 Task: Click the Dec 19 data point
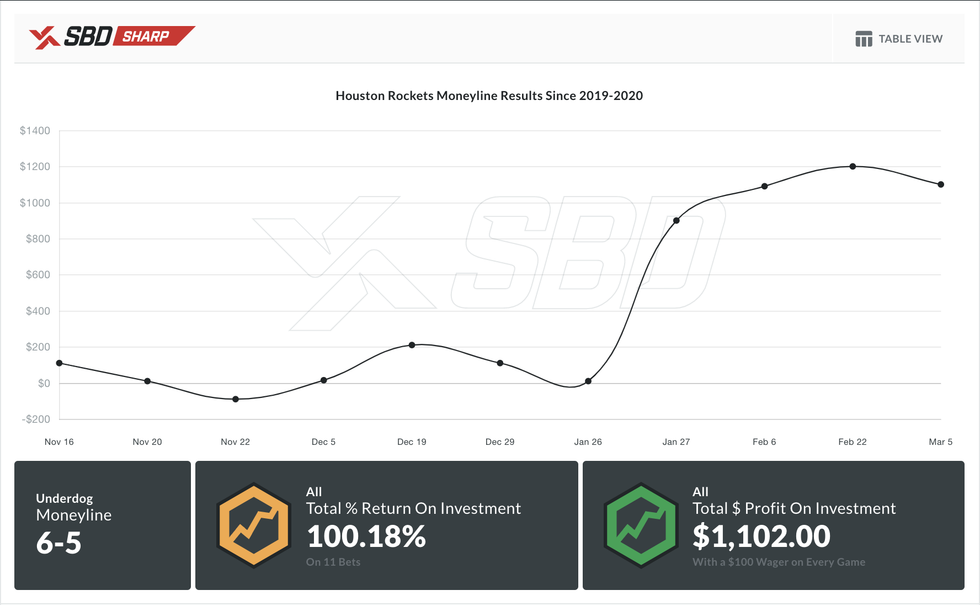pyautogui.click(x=412, y=345)
